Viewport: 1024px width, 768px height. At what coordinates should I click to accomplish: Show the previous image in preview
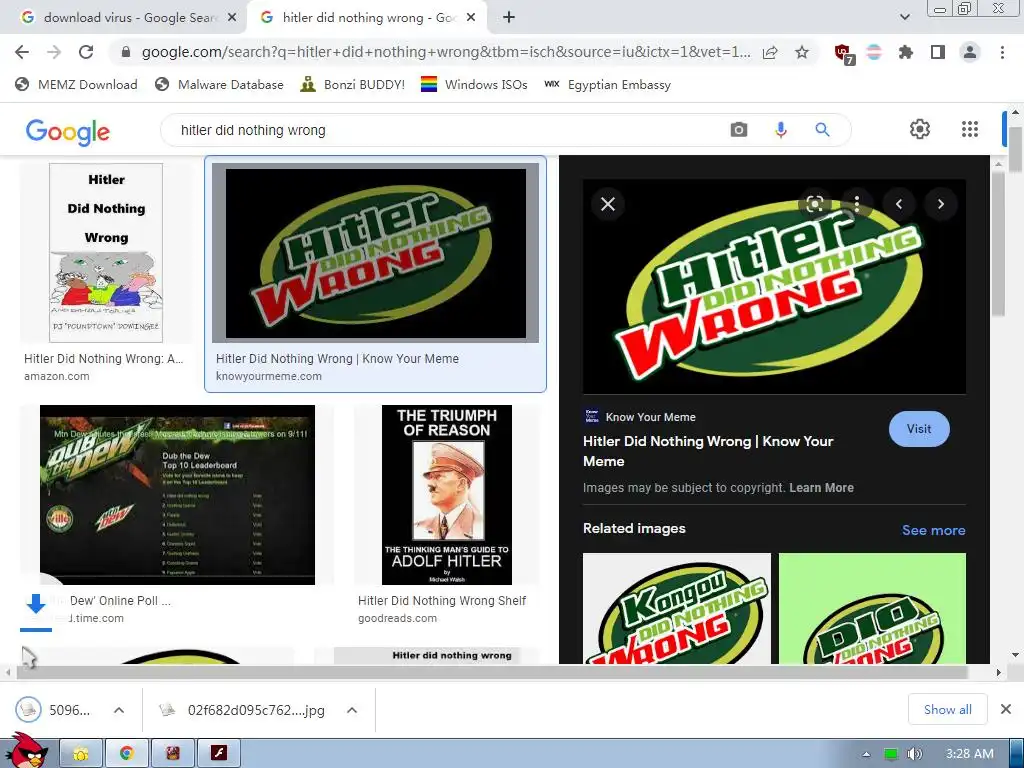pos(899,204)
